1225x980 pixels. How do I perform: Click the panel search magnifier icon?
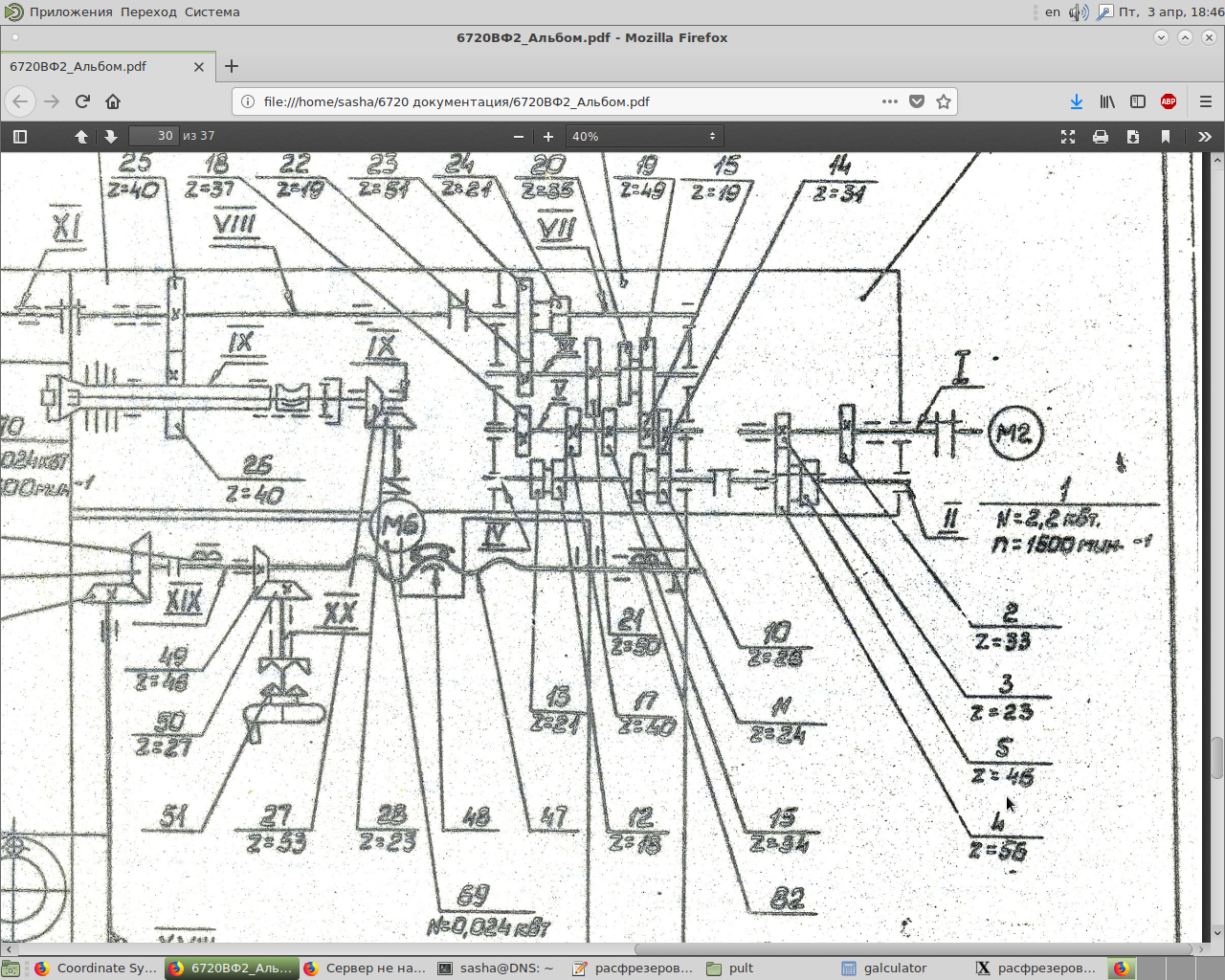(x=1104, y=12)
